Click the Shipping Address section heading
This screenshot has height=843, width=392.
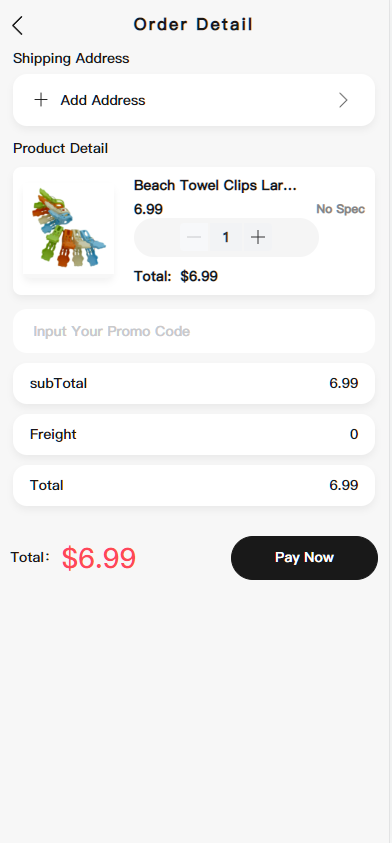[71, 59]
